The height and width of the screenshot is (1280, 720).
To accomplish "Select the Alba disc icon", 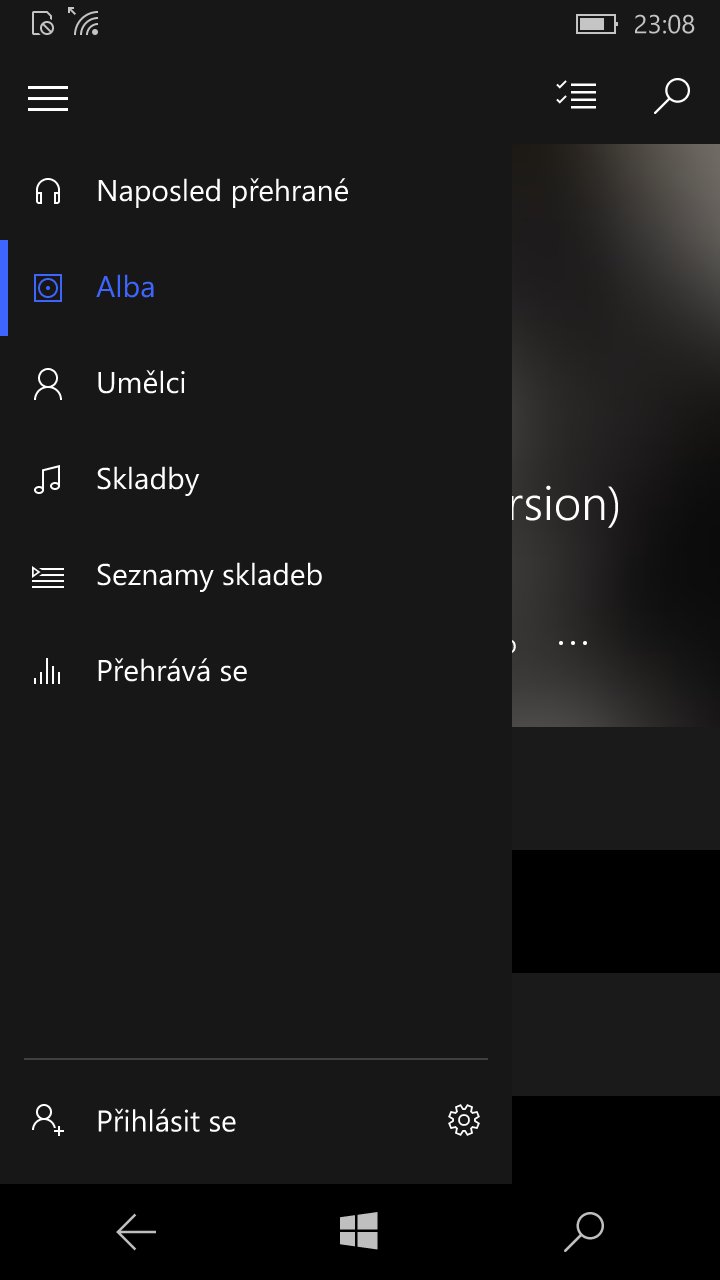I will pyautogui.click(x=48, y=288).
